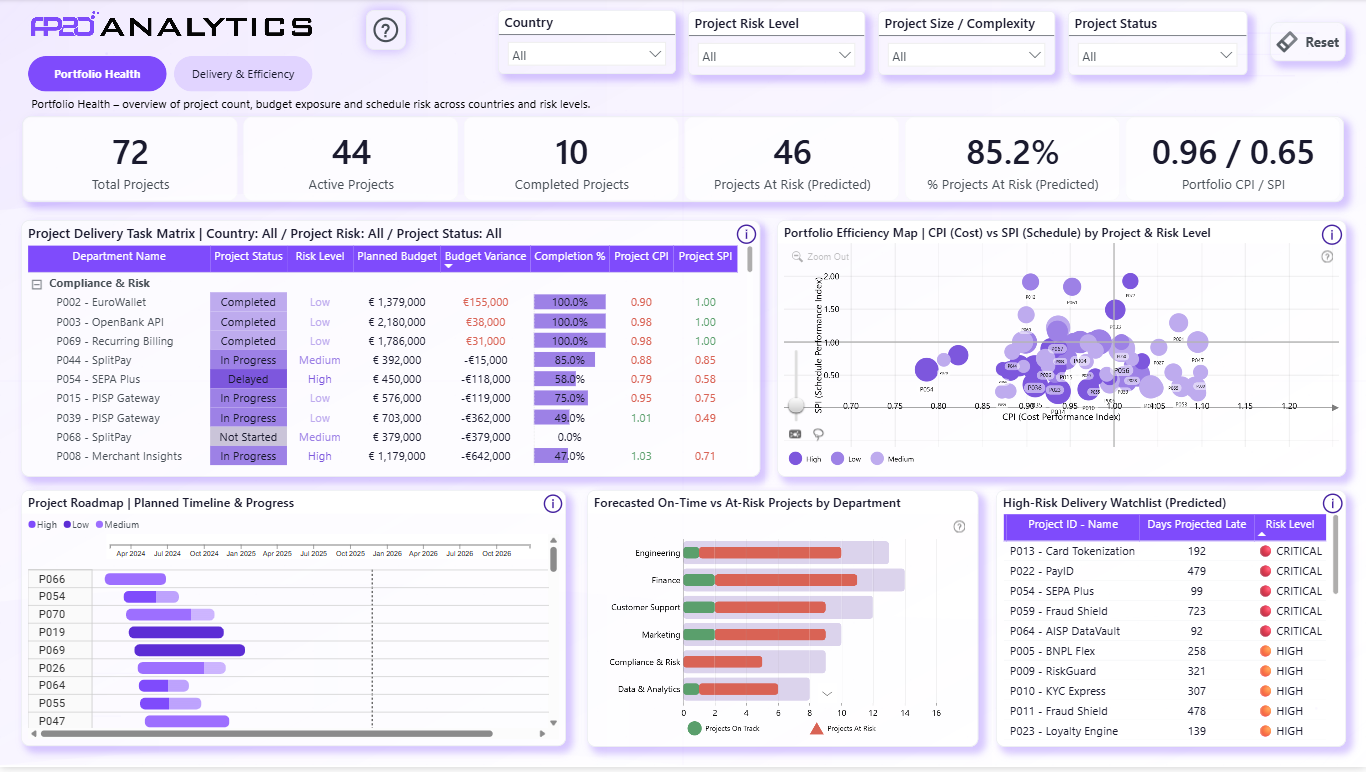The height and width of the screenshot is (772, 1366).
Task: Click the info icon on High-Risk Delivery Watchlist
Action: 1331,503
